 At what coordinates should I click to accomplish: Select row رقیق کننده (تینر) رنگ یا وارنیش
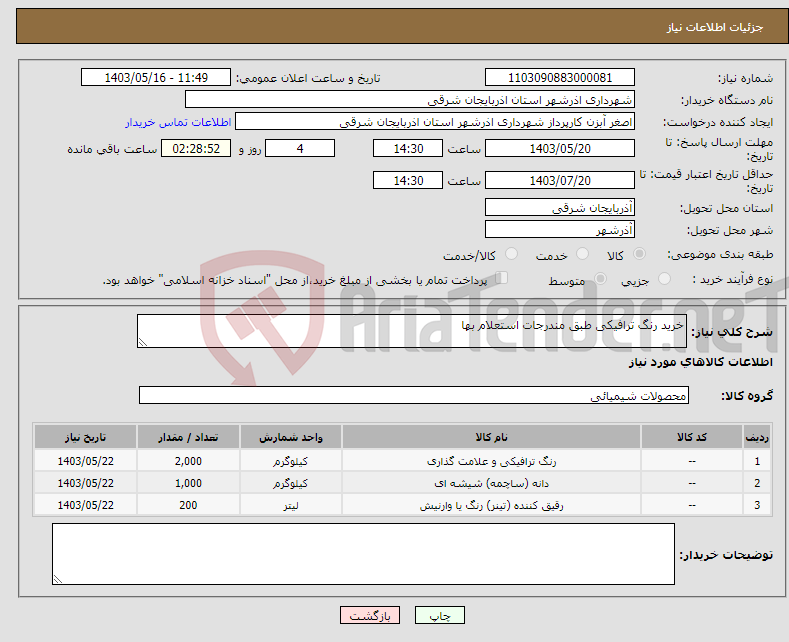pos(402,505)
